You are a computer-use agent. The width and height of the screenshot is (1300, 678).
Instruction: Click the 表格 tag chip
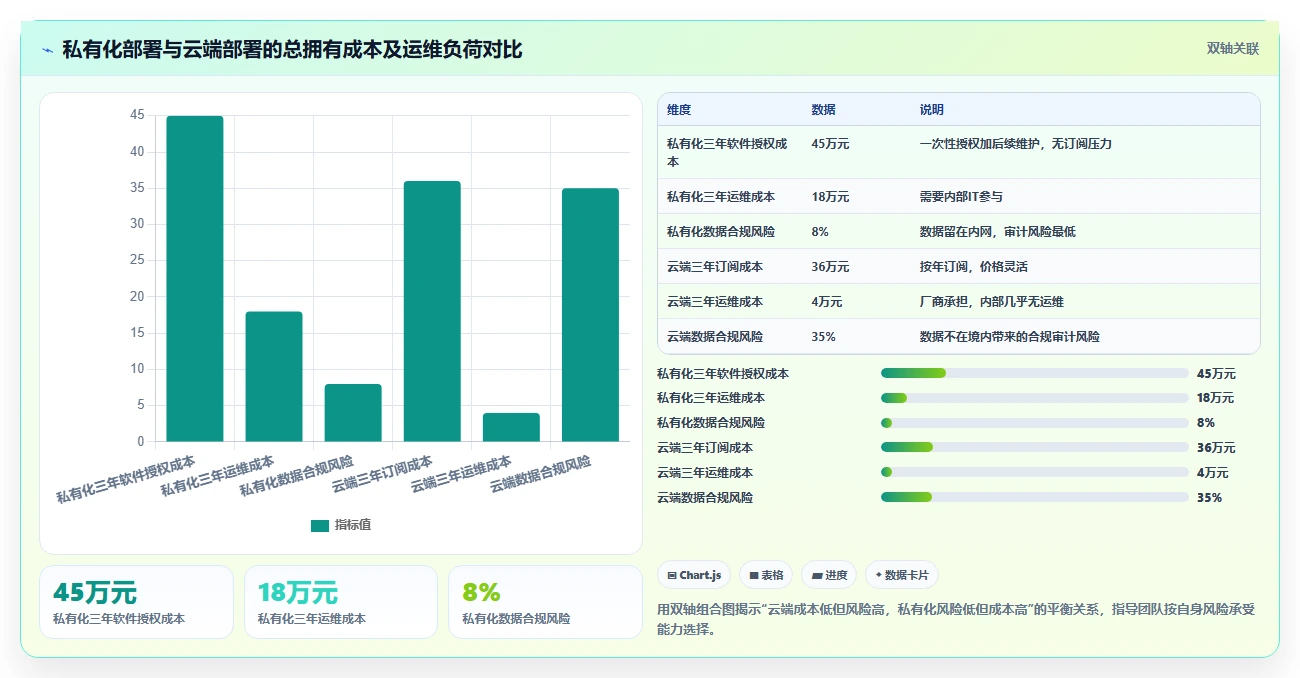(x=765, y=575)
